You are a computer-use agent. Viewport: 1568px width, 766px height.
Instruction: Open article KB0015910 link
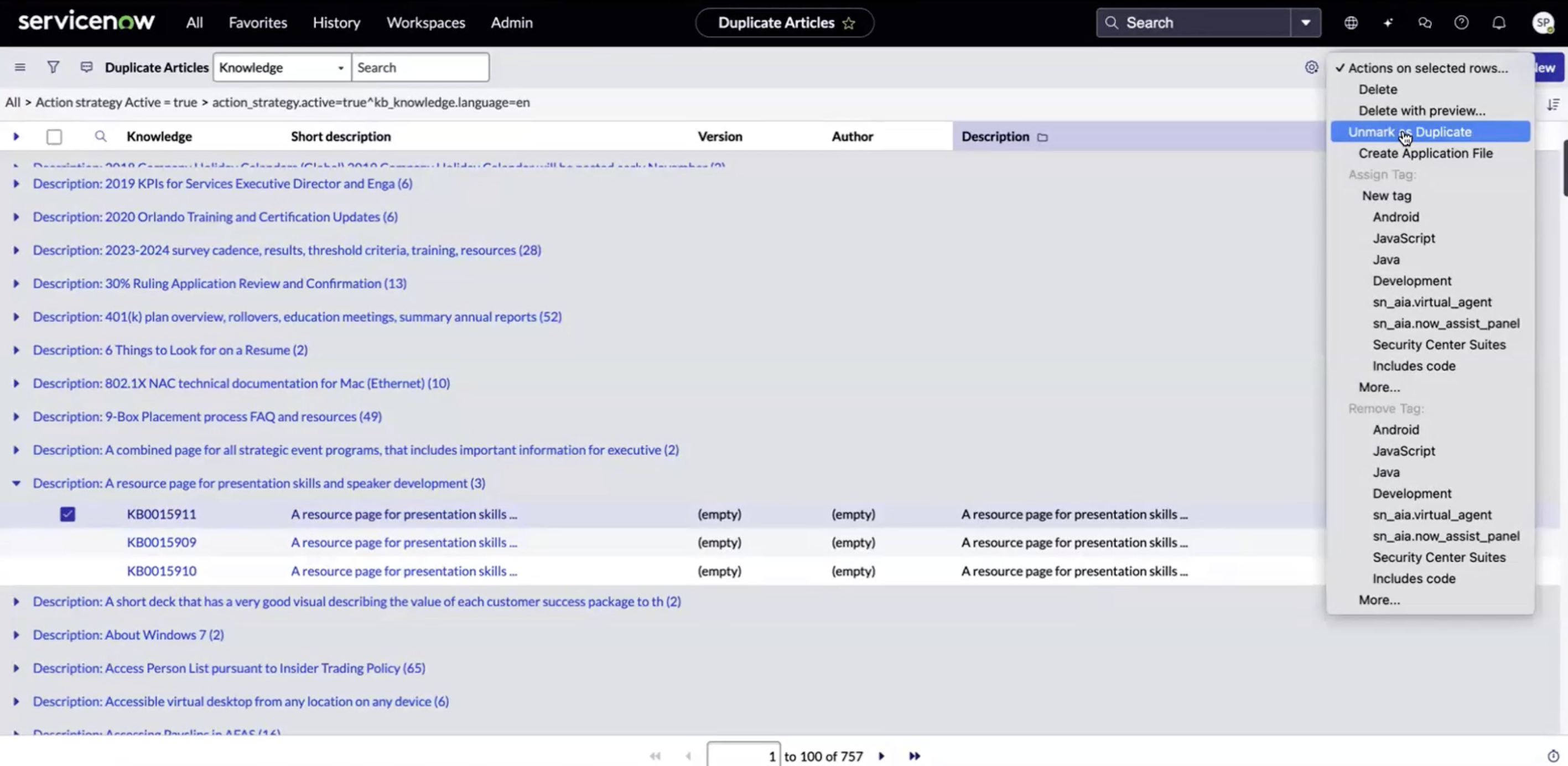(162, 571)
